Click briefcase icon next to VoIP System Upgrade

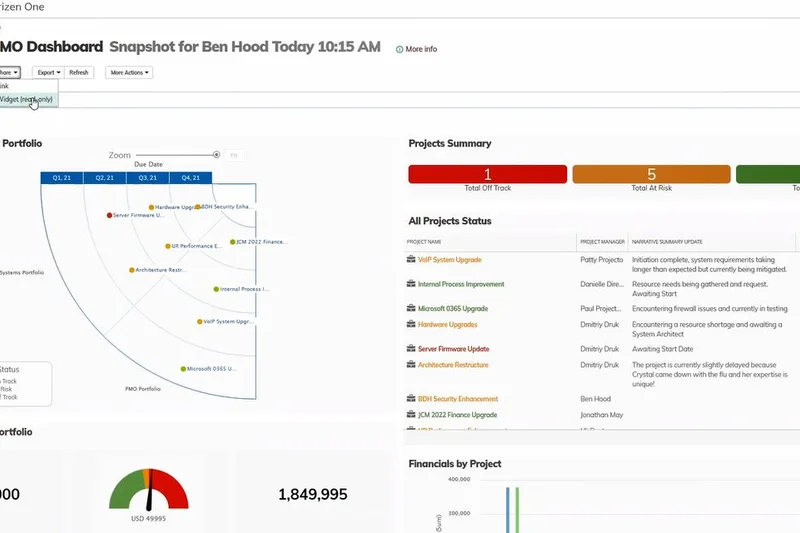411,260
